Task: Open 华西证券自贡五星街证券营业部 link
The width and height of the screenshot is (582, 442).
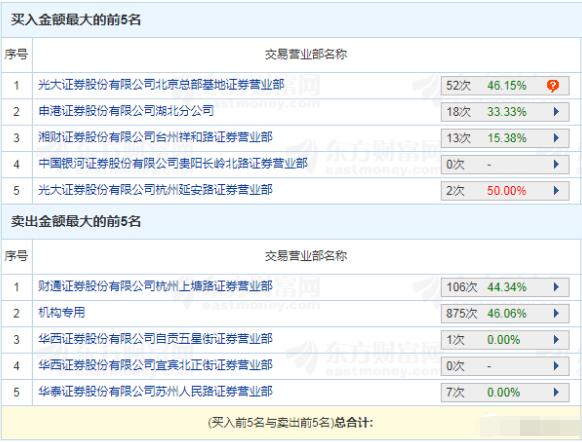Action: tap(155, 339)
